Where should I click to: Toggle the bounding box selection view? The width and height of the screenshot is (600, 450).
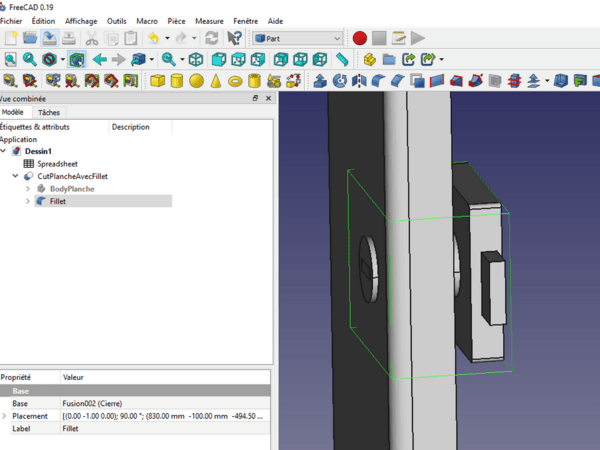[x=76, y=60]
